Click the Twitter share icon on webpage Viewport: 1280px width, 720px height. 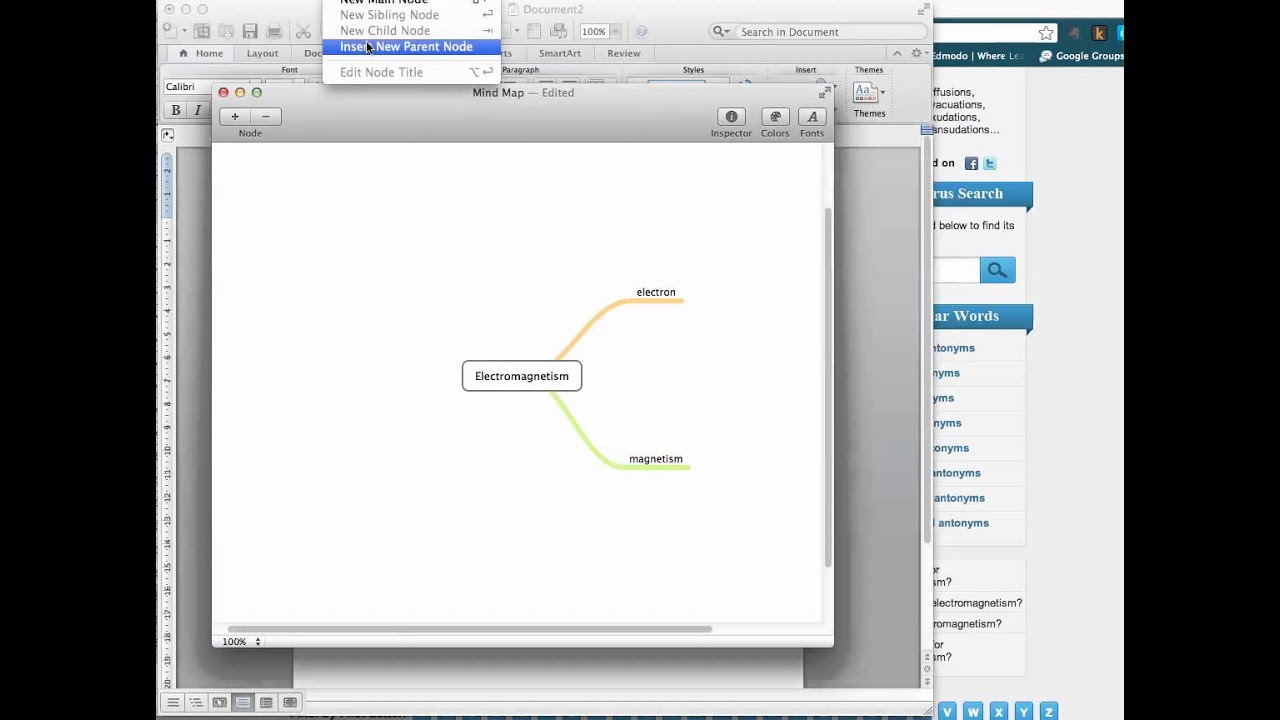pyautogui.click(x=990, y=164)
